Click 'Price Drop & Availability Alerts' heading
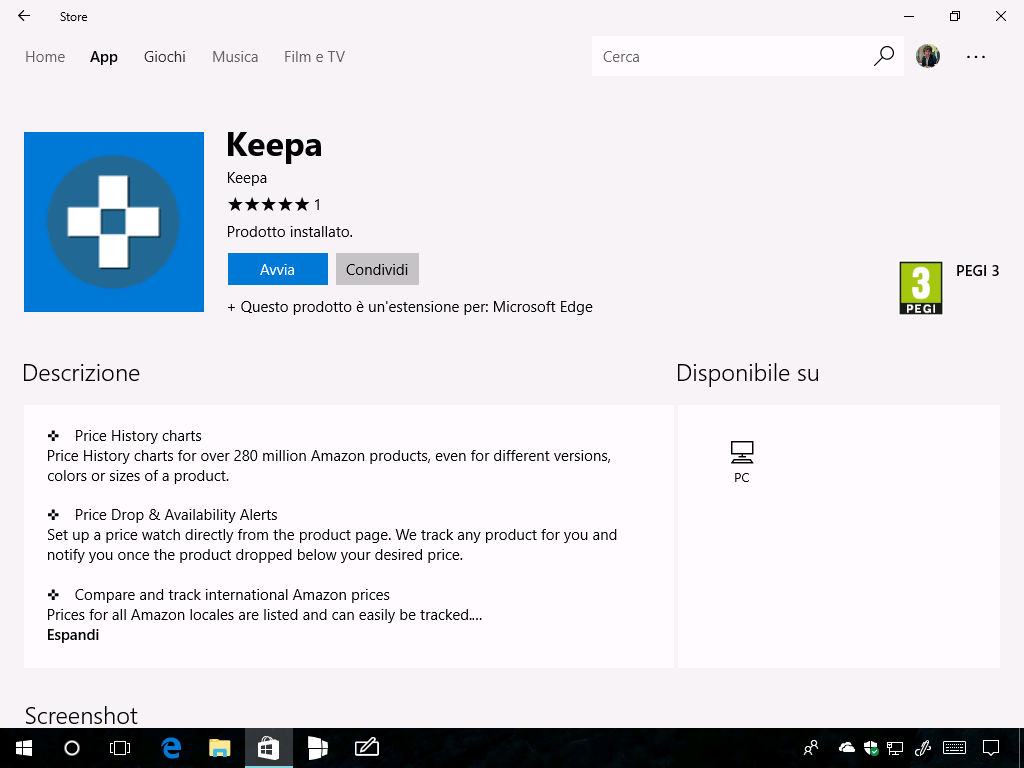 (x=176, y=515)
